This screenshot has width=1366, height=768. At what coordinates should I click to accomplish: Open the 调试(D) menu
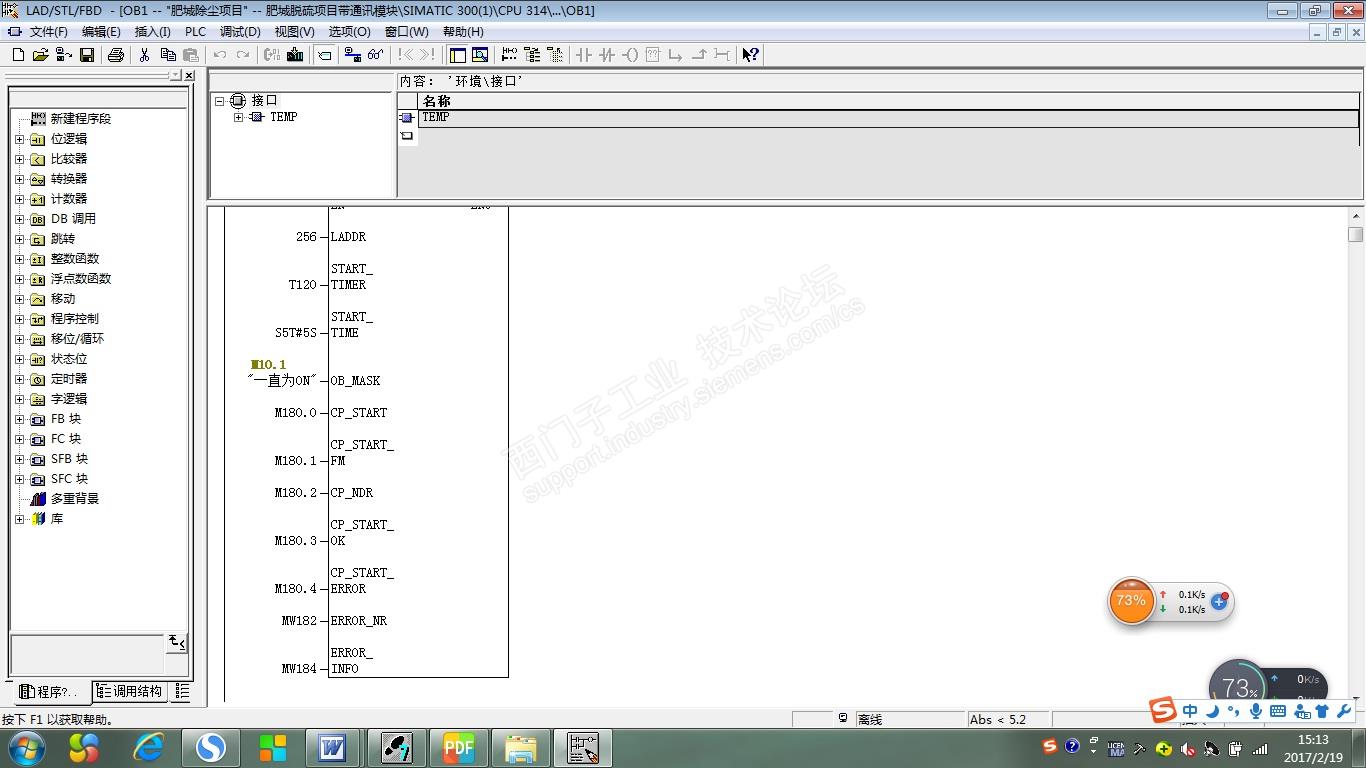tap(240, 32)
